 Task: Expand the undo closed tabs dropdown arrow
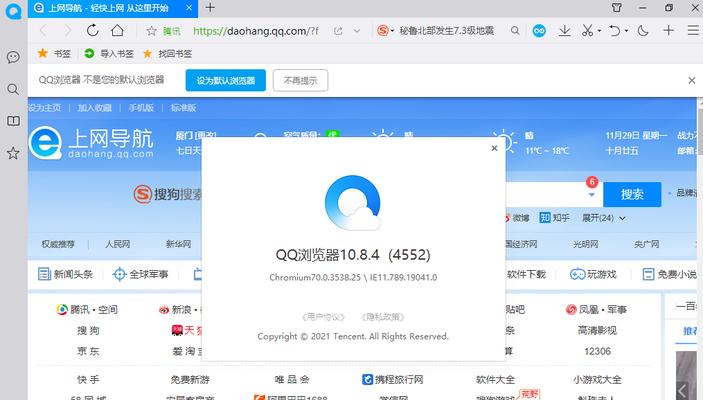[x=626, y=31]
